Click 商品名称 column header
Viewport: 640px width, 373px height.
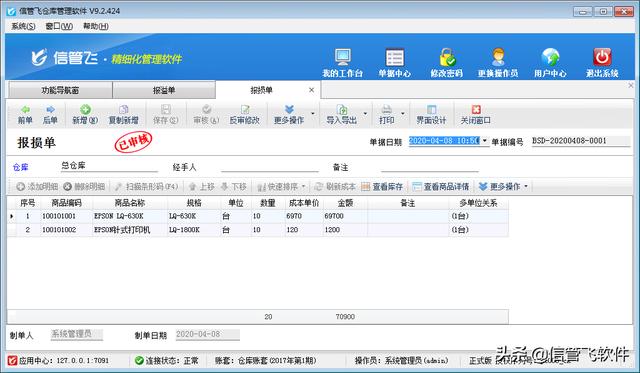pos(130,203)
